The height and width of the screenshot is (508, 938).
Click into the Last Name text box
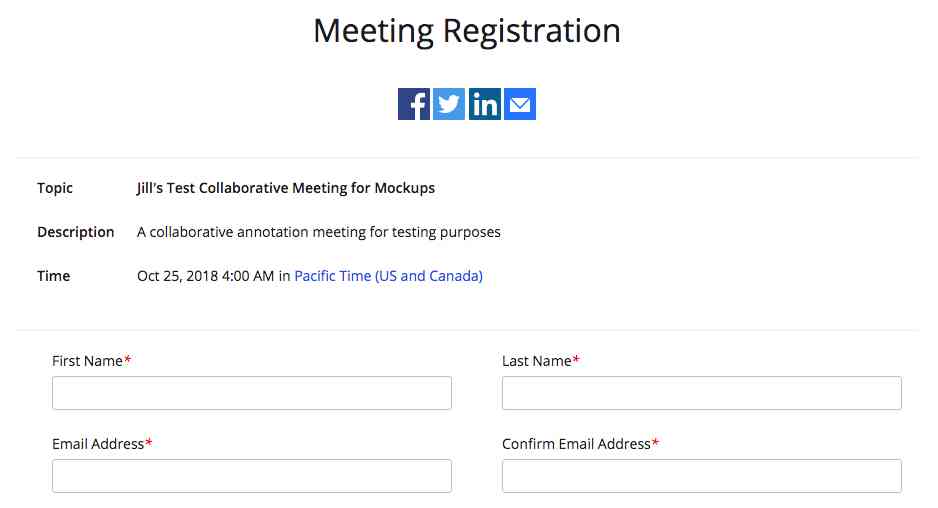(x=702, y=393)
